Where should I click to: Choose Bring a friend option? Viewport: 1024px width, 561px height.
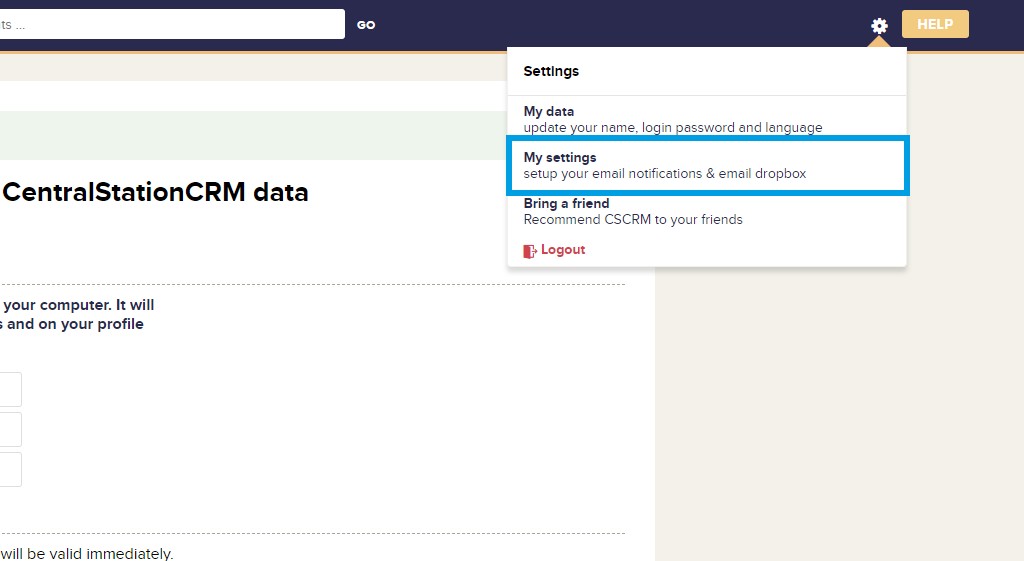566,204
